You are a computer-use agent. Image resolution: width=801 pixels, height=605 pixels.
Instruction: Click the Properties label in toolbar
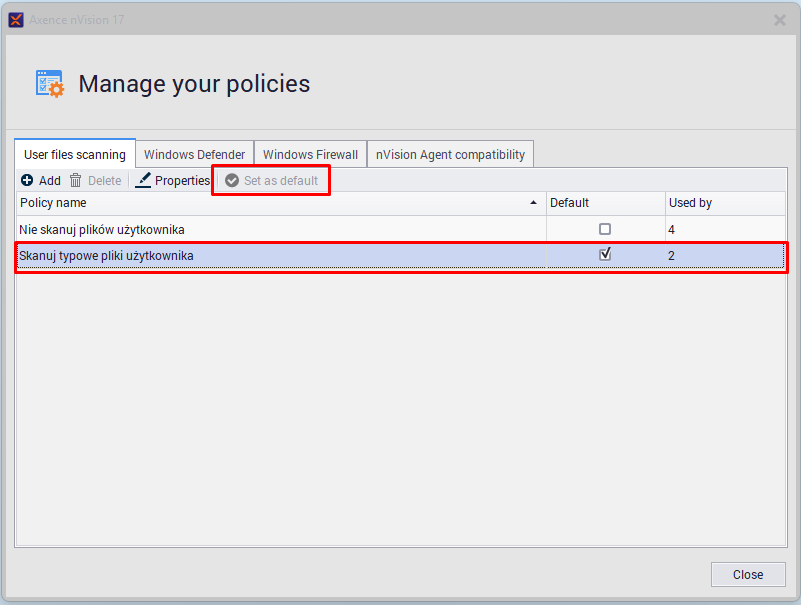tap(182, 181)
